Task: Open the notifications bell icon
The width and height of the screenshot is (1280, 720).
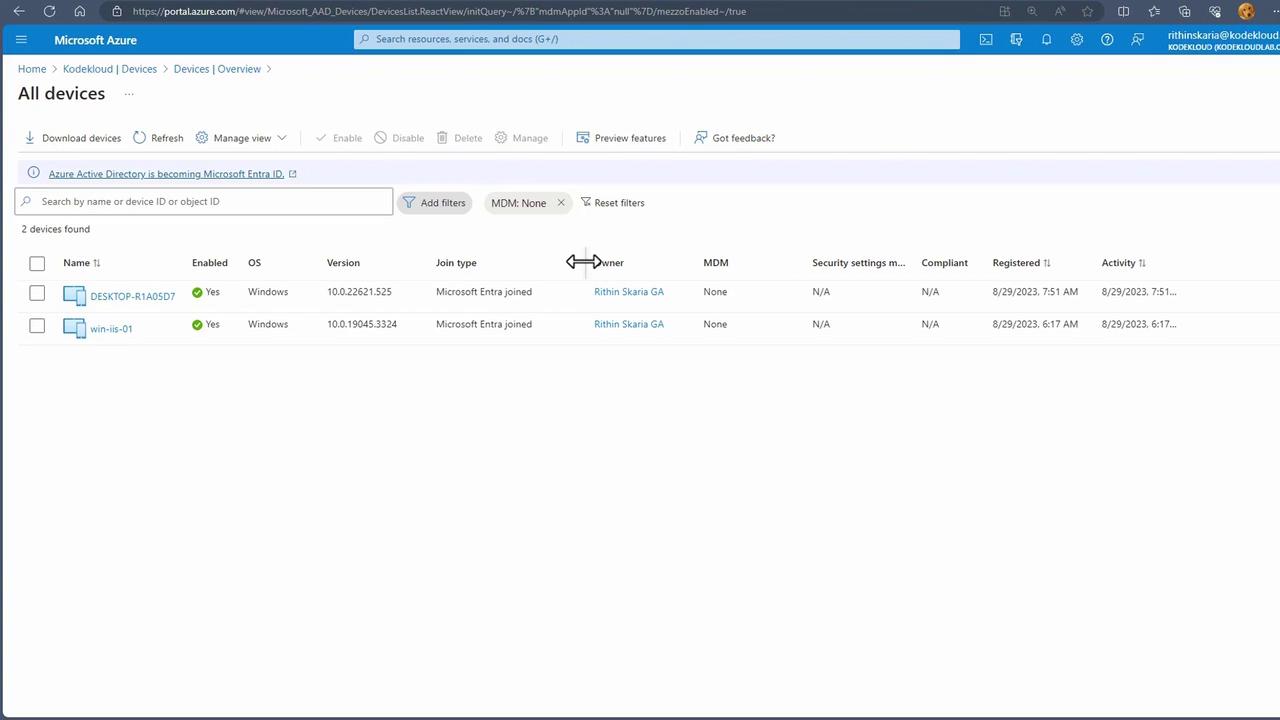Action: (1046, 40)
